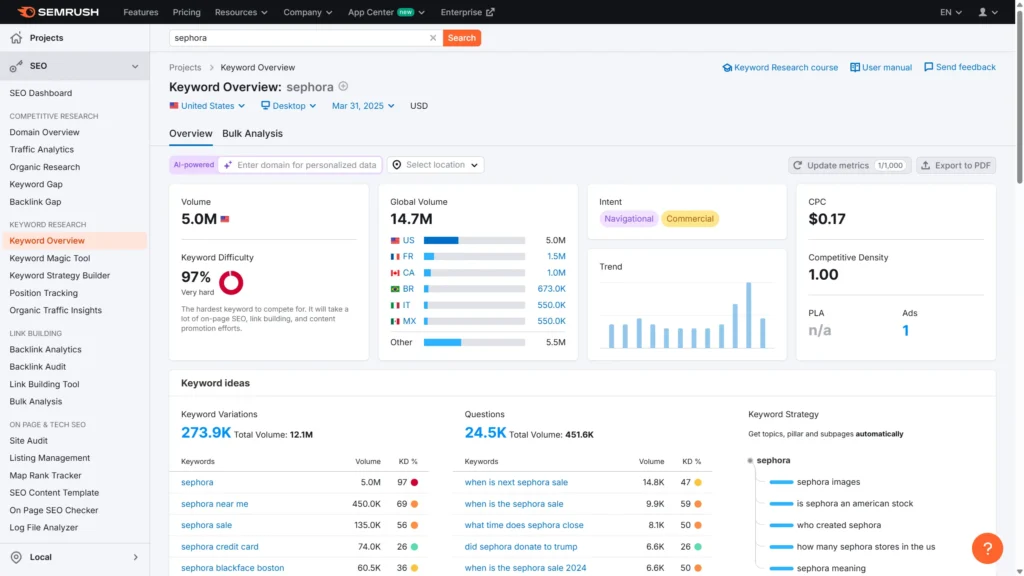Click the Keyword Research course cap icon
This screenshot has width=1024, height=576.
tap(727, 67)
